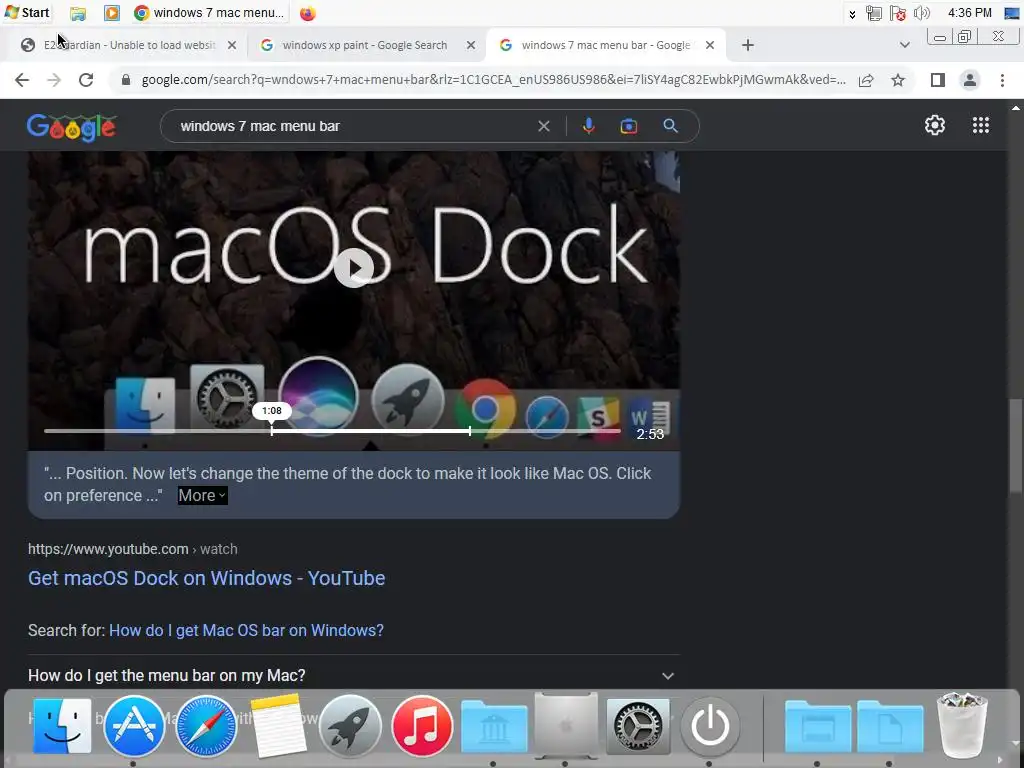The width and height of the screenshot is (1024, 768).
Task: Expand 'How do I get the menu bar on my Mac?'
Action: pos(353,675)
